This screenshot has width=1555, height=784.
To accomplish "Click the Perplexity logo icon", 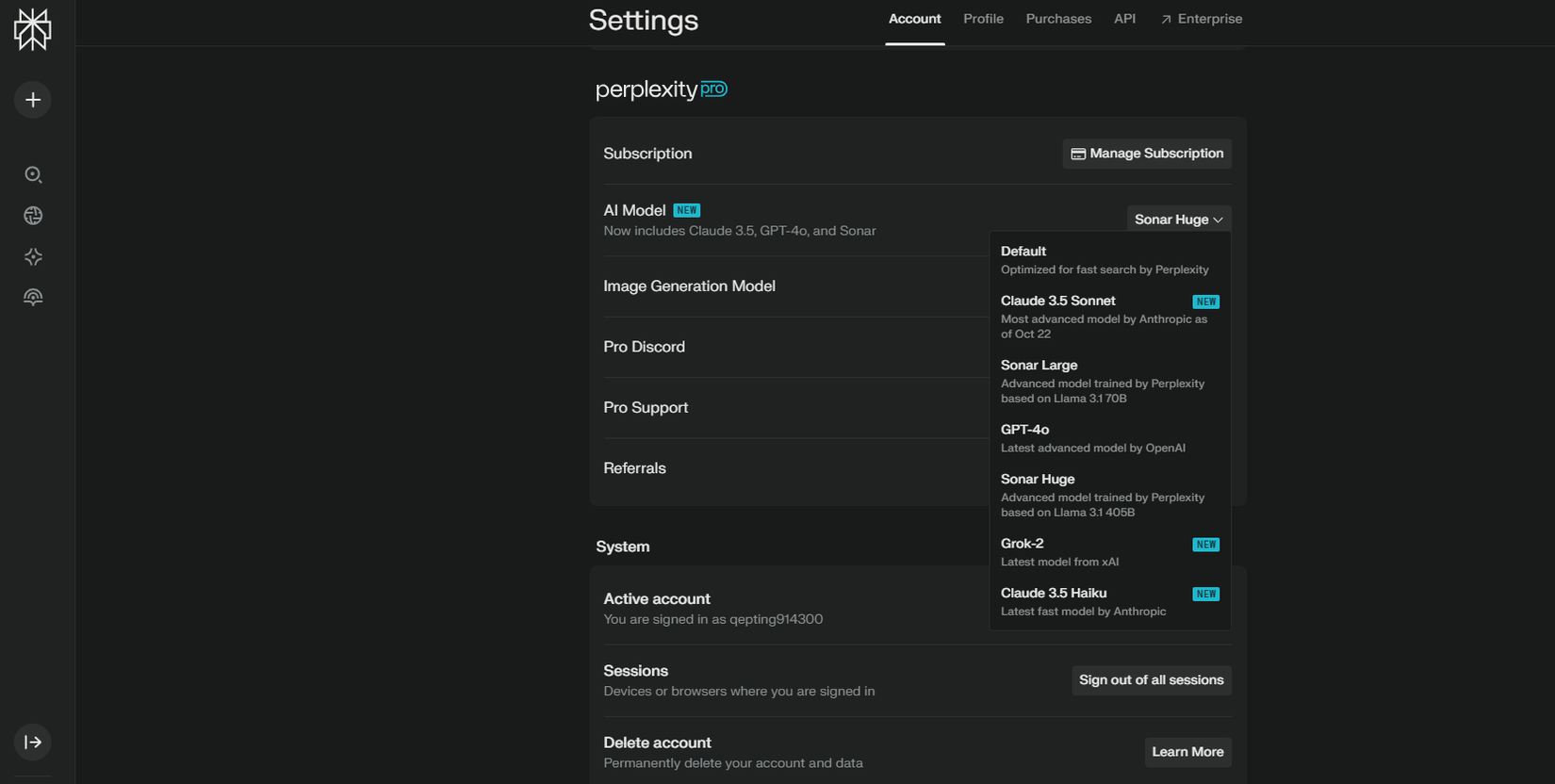I will 33,30.
